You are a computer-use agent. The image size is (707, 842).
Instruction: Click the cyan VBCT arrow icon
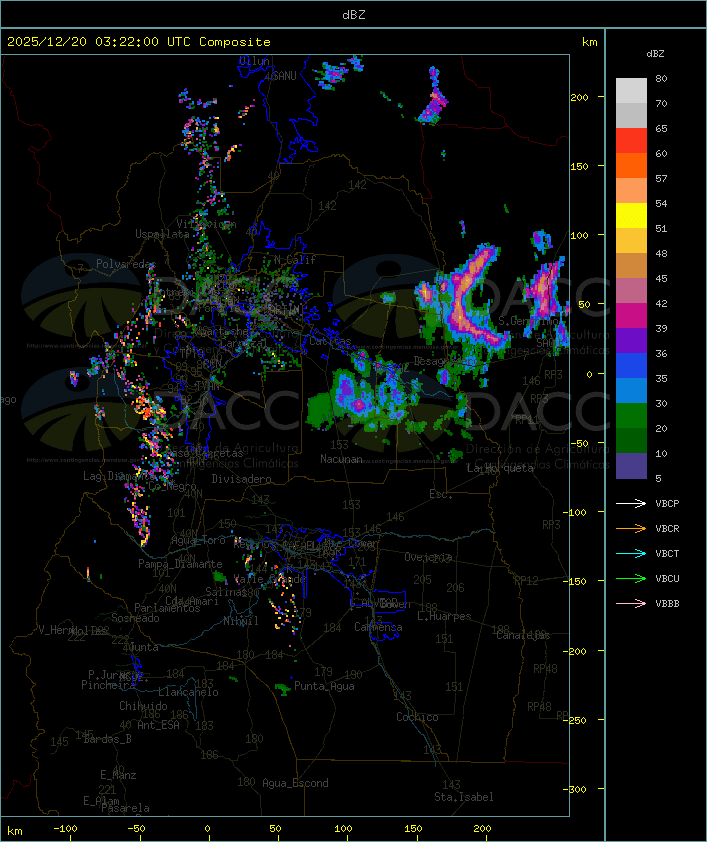[631, 553]
